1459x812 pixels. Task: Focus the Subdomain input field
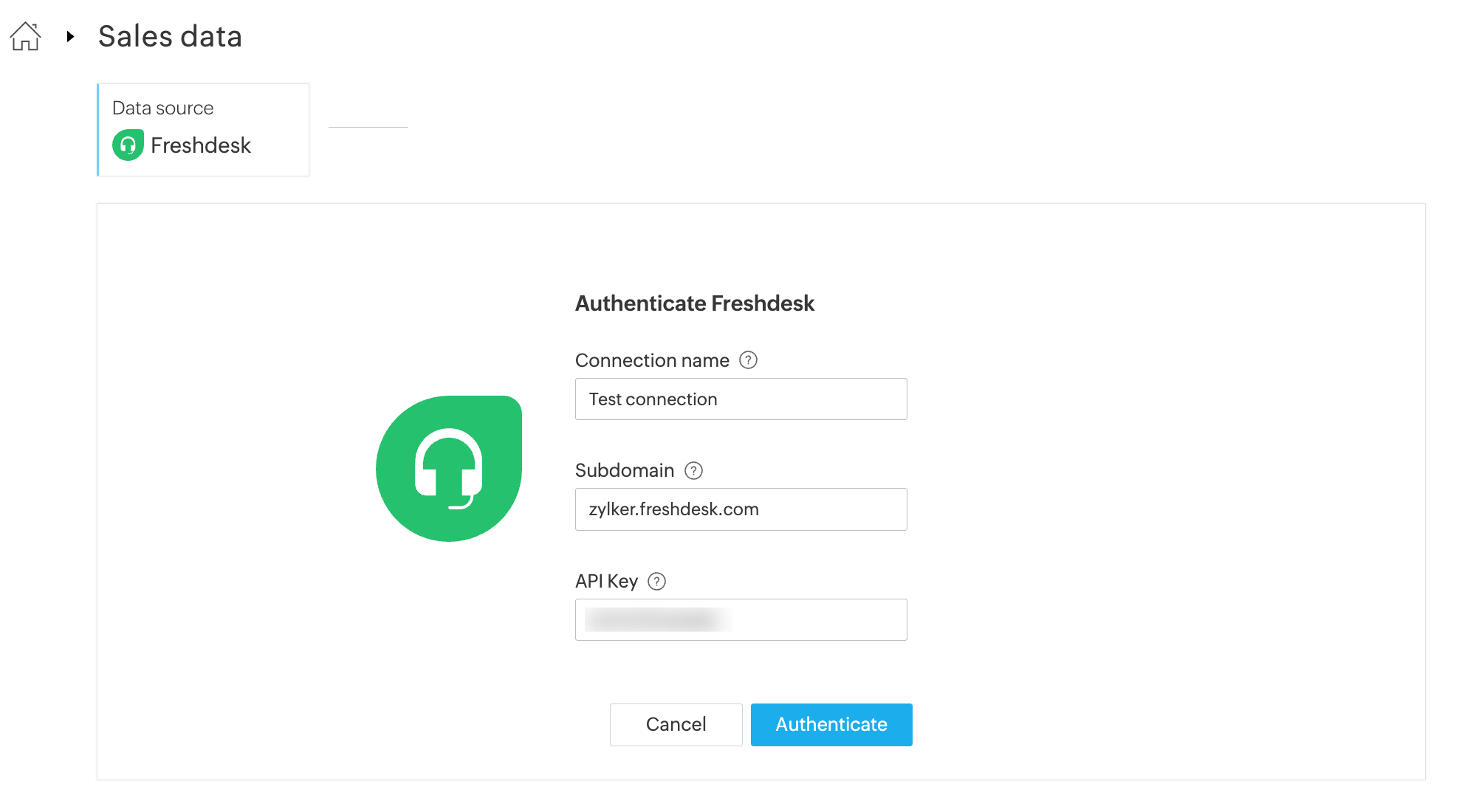tap(741, 509)
